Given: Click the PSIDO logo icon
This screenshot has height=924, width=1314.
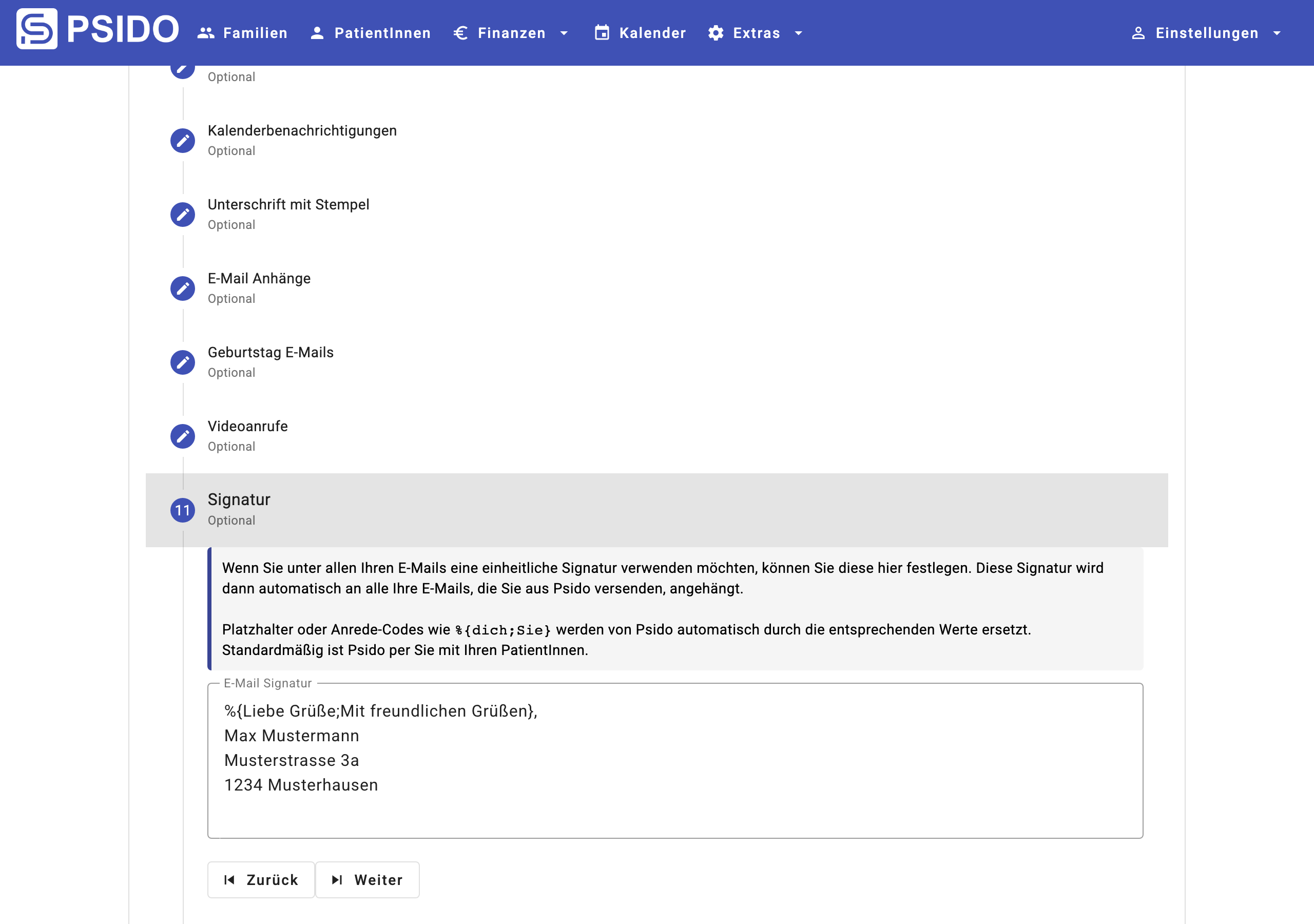Looking at the screenshot, I should tap(36, 29).
